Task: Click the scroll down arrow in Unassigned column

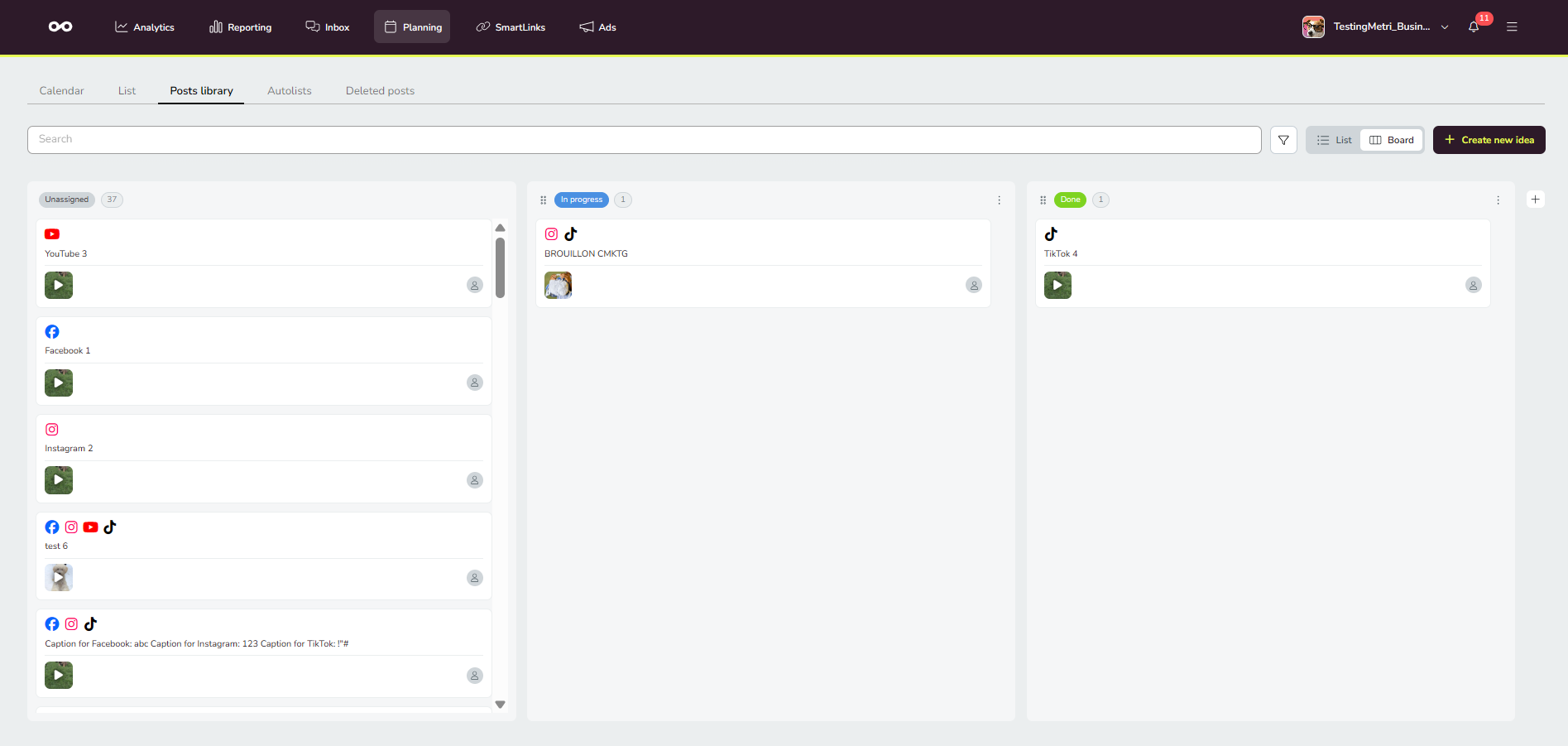Action: point(500,705)
